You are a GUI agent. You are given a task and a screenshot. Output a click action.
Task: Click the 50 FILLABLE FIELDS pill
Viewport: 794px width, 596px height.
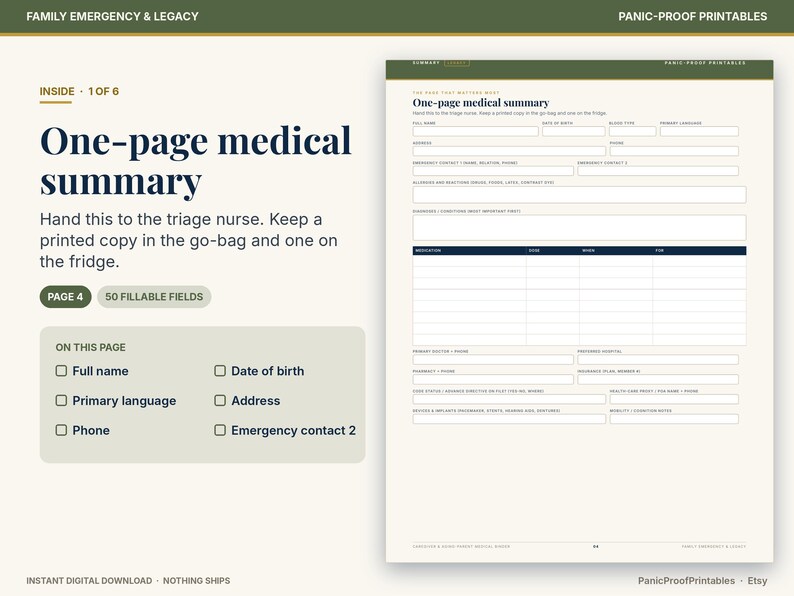coord(154,297)
